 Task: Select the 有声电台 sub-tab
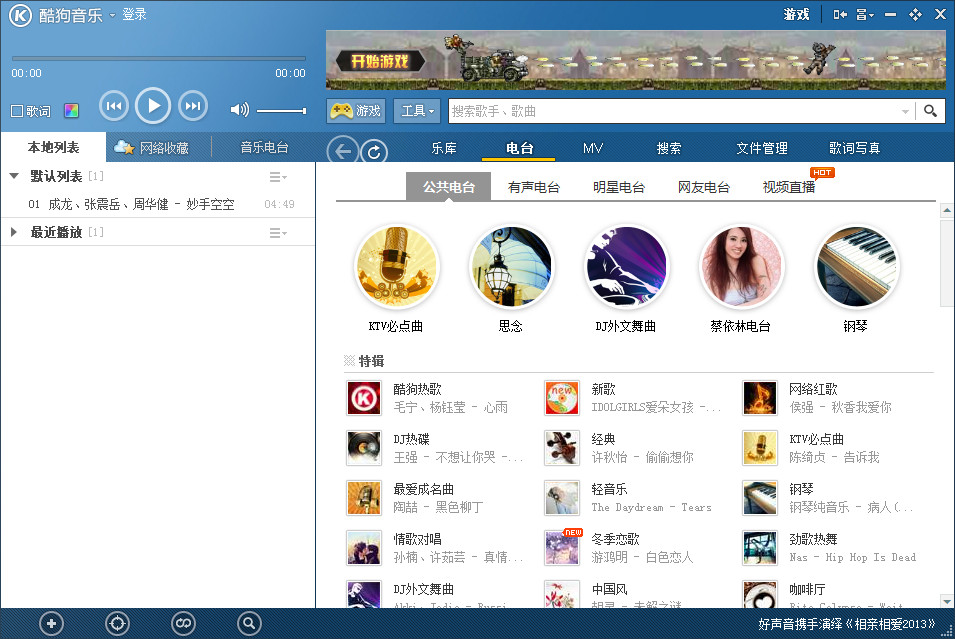click(534, 187)
